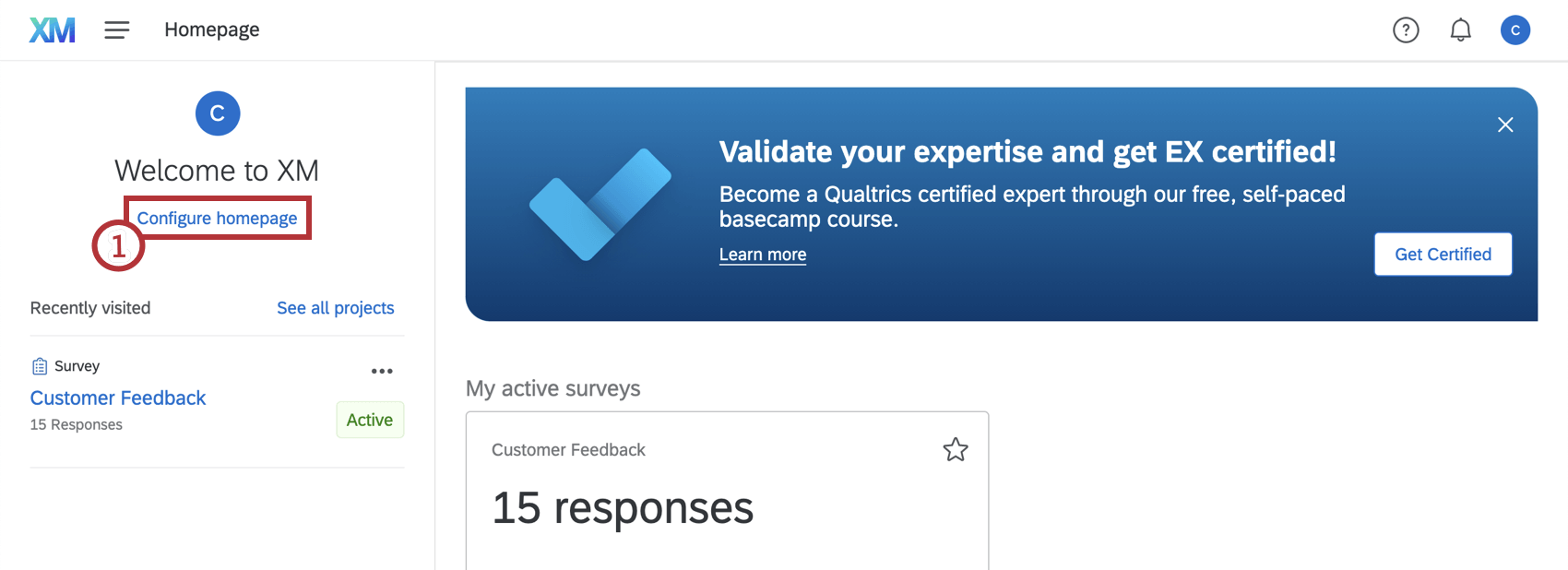The width and height of the screenshot is (1568, 570).
Task: Follow the Learn more link in banner
Action: point(762,255)
